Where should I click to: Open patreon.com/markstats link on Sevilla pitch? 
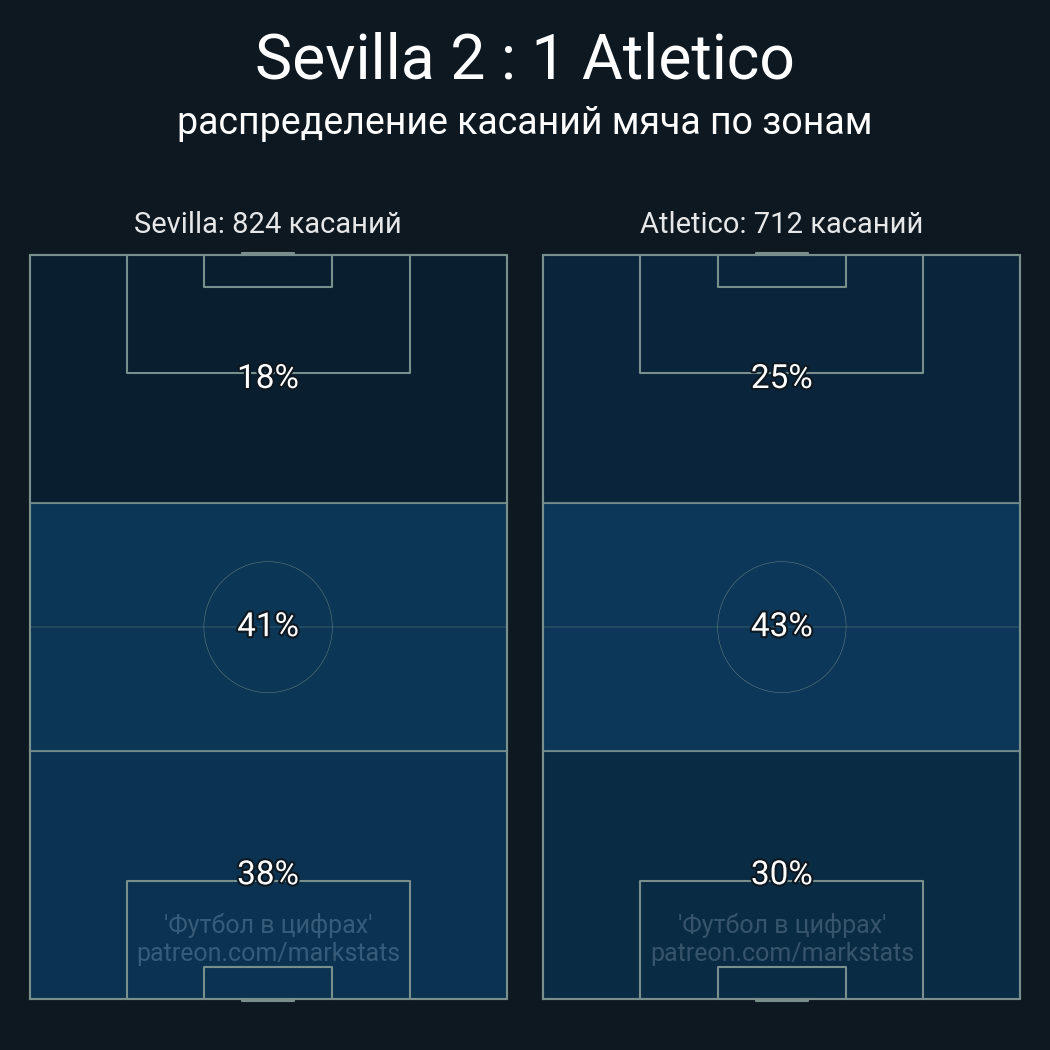tap(268, 952)
